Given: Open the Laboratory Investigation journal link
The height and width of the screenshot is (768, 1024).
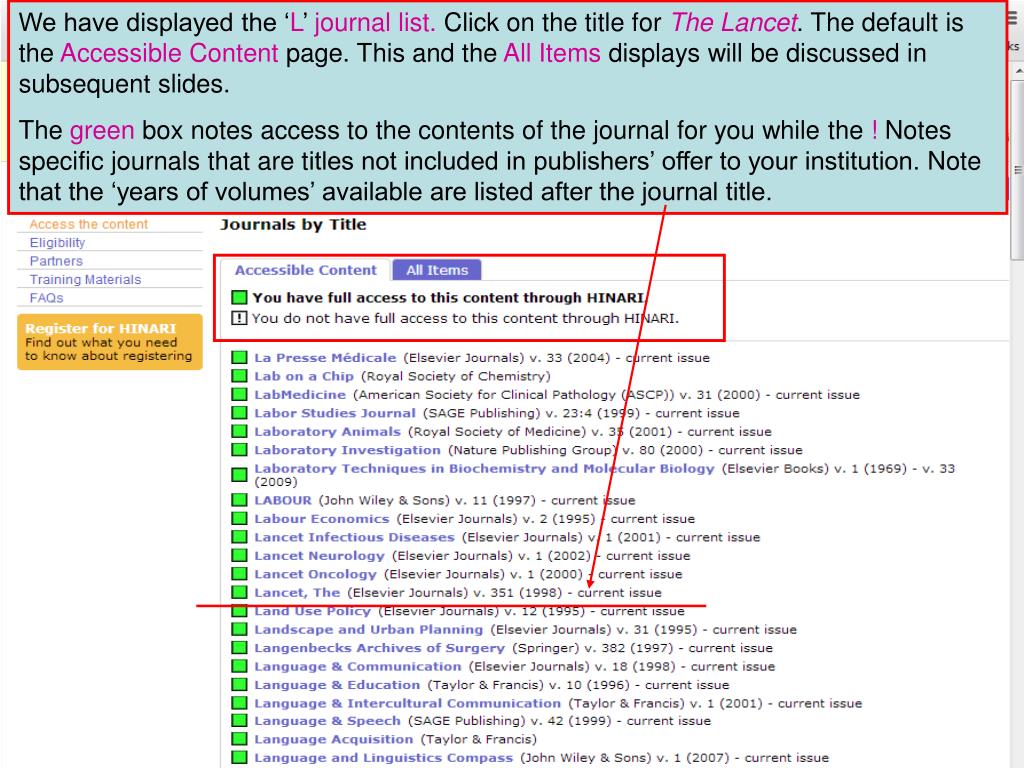Looking at the screenshot, I should click(347, 449).
